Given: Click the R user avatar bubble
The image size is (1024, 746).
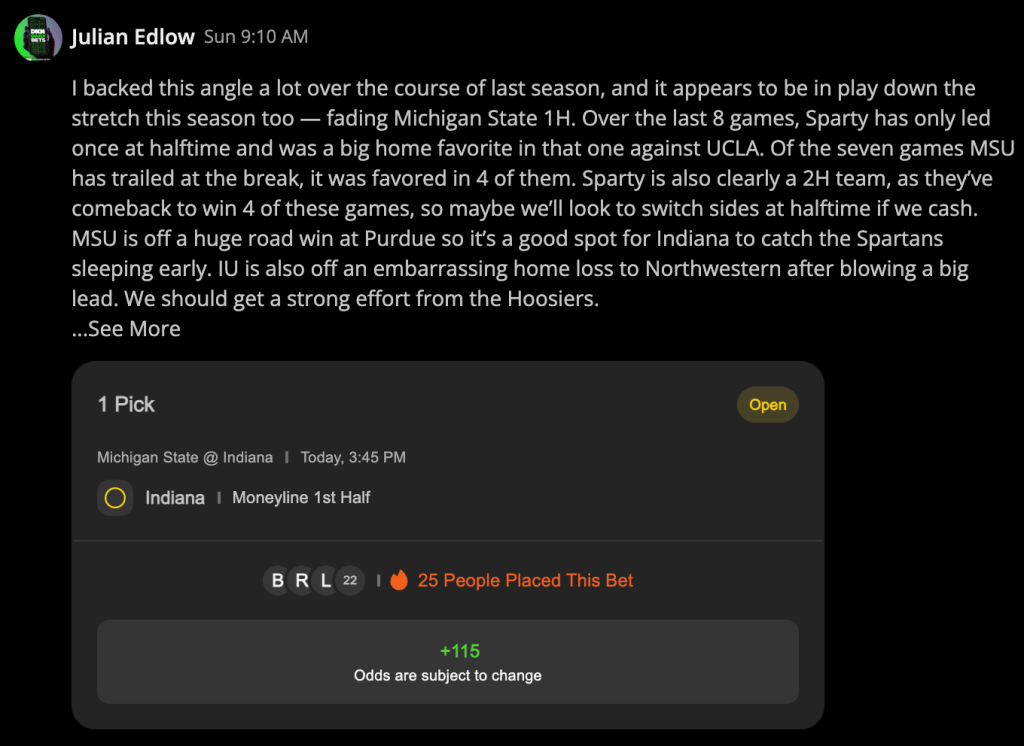Looking at the screenshot, I should click(x=302, y=580).
